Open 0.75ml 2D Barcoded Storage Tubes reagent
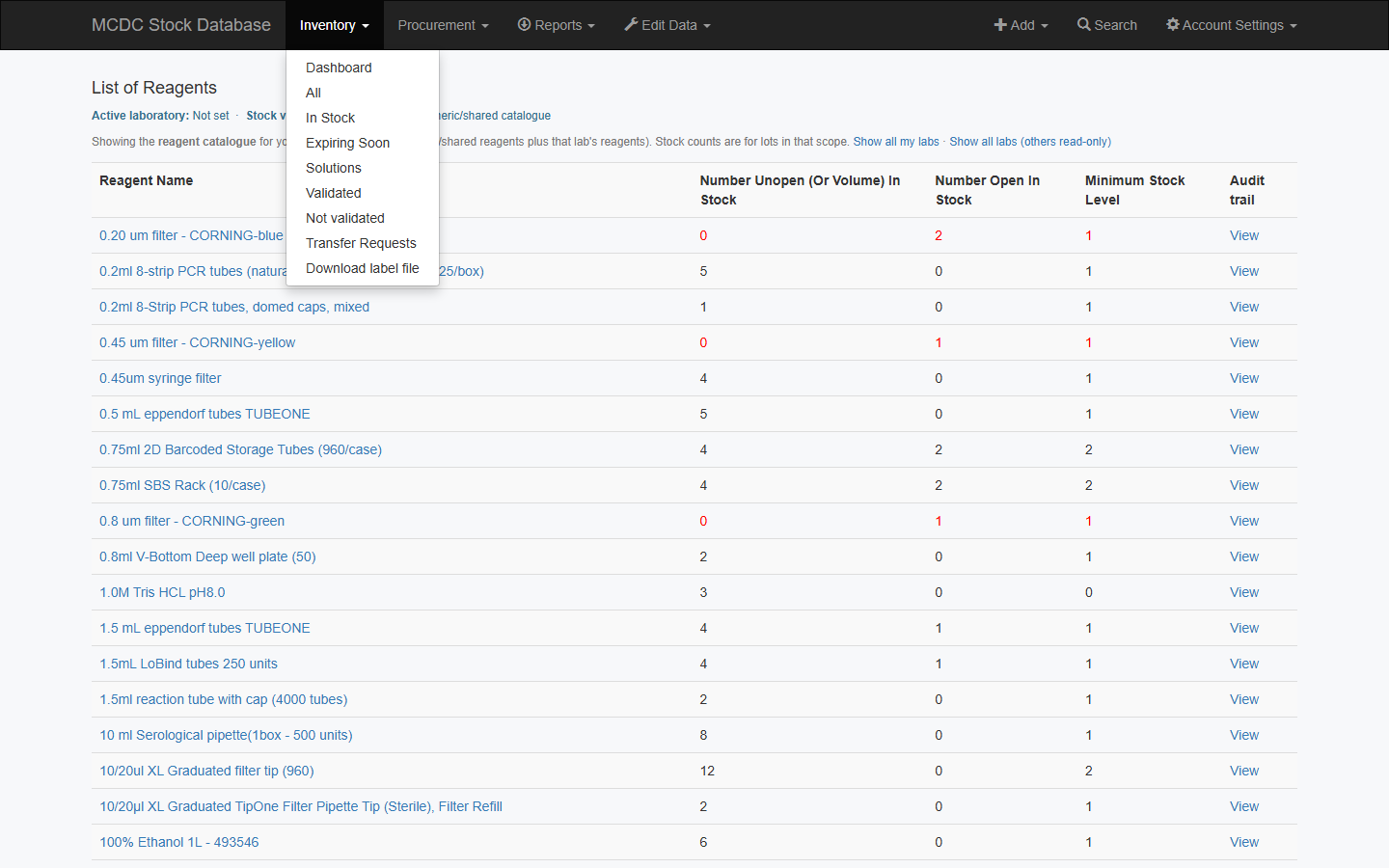Screen dimensions: 1389x868 (x=240, y=449)
